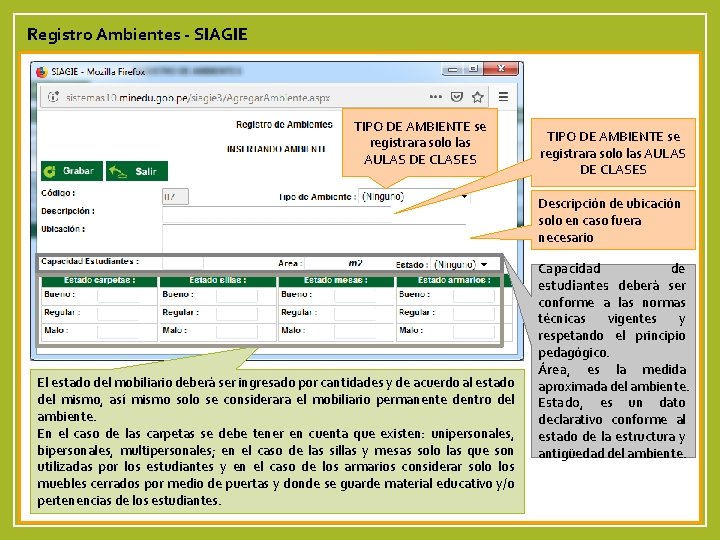Image resolution: width=720 pixels, height=540 pixels.
Task: Click Malo field under Estado carpetas
Action: coord(118,332)
